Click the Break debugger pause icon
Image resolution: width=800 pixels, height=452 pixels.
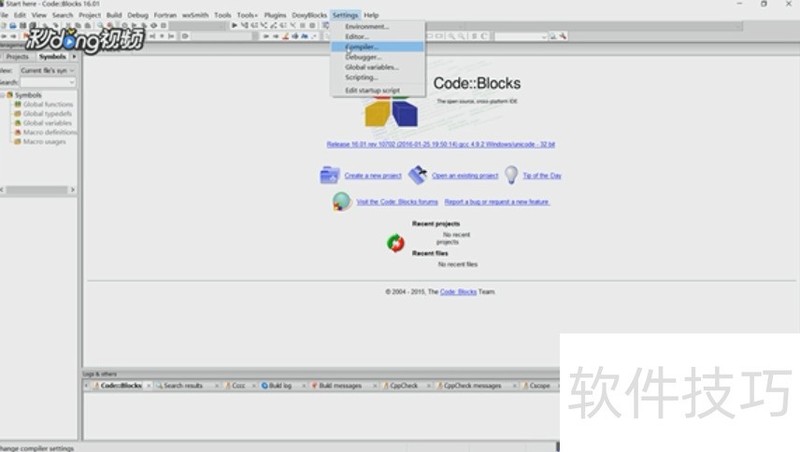(x=303, y=25)
